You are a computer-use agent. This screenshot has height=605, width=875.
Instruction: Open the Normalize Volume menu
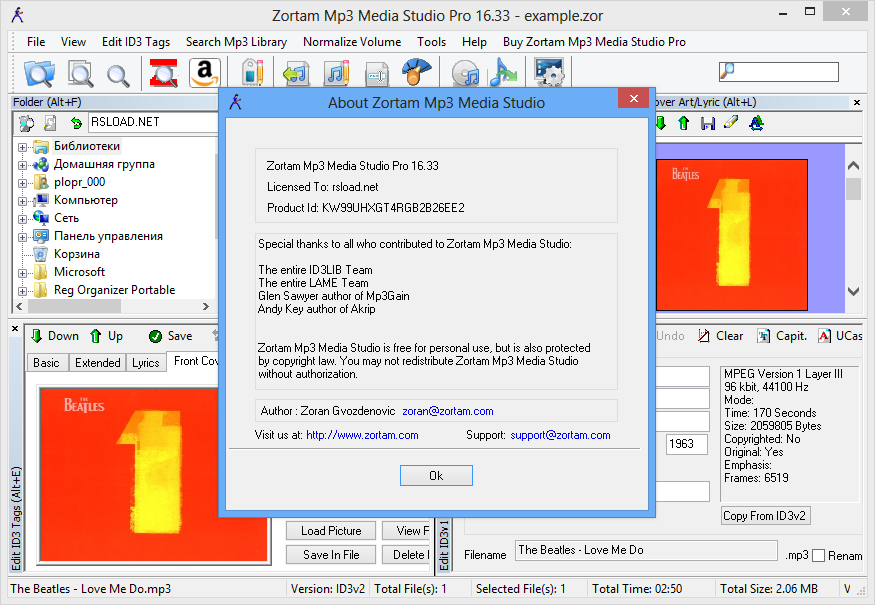click(x=352, y=42)
